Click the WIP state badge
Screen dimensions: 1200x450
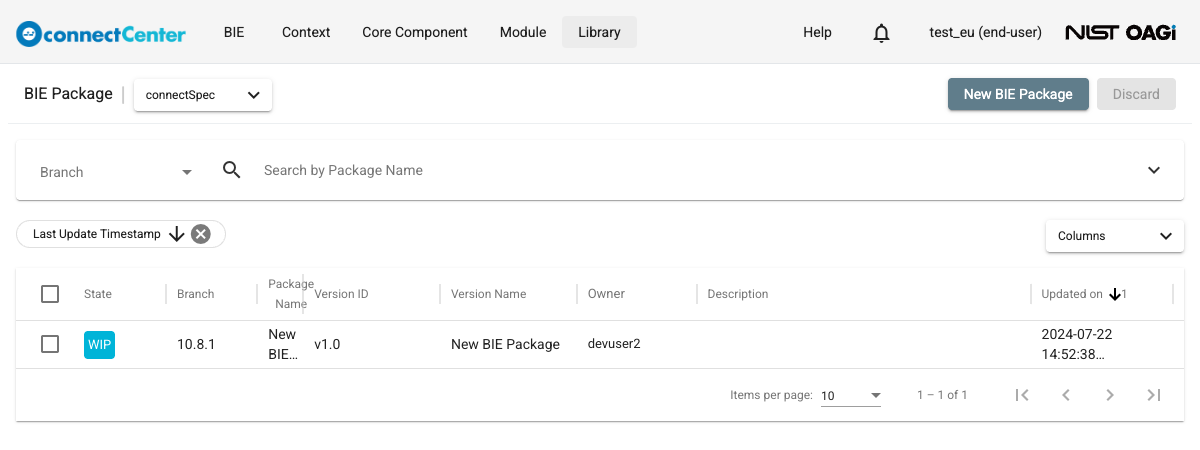click(99, 344)
